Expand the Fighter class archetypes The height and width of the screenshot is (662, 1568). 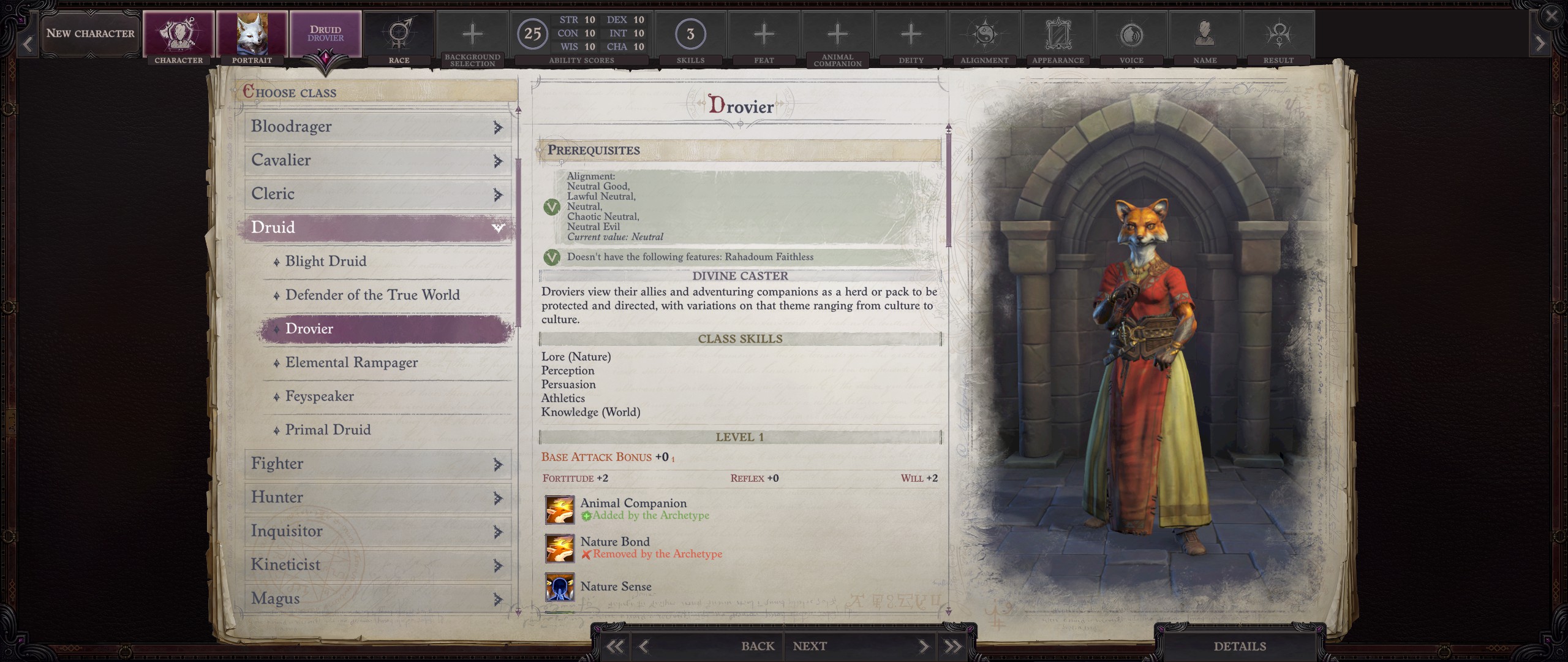pos(498,465)
